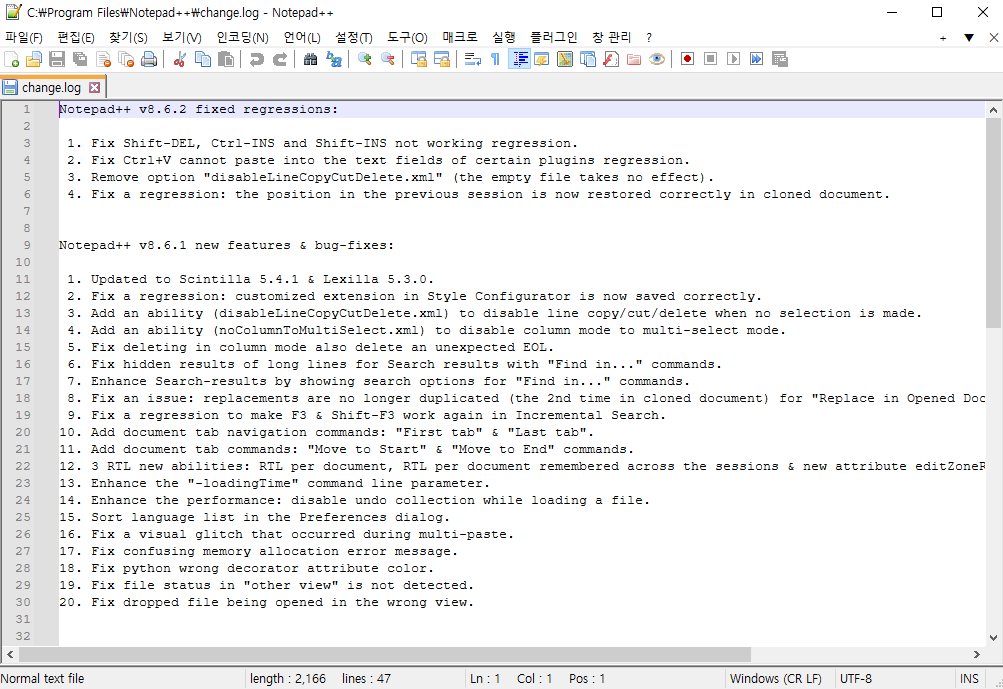Save the file with the floppy disk icon
1003x689 pixels.
tap(57, 59)
